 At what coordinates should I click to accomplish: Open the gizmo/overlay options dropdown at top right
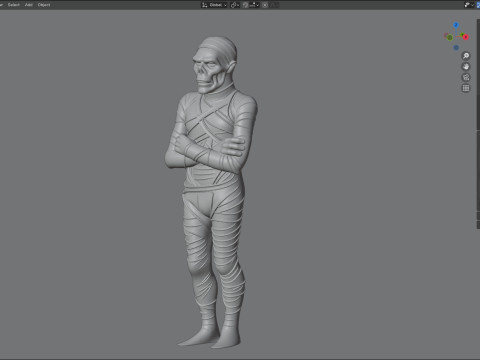click(469, 5)
